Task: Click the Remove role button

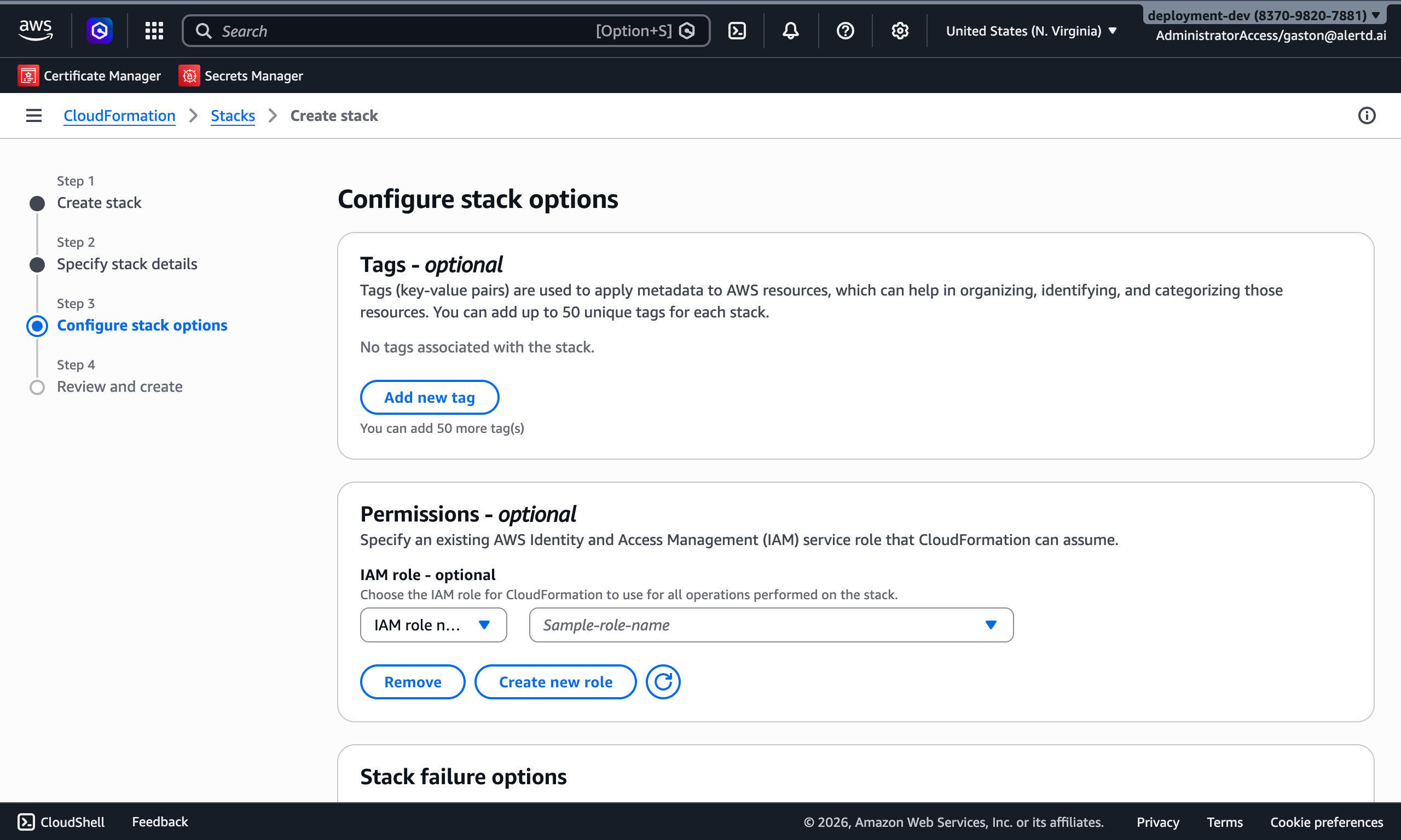Action: pyautogui.click(x=413, y=681)
